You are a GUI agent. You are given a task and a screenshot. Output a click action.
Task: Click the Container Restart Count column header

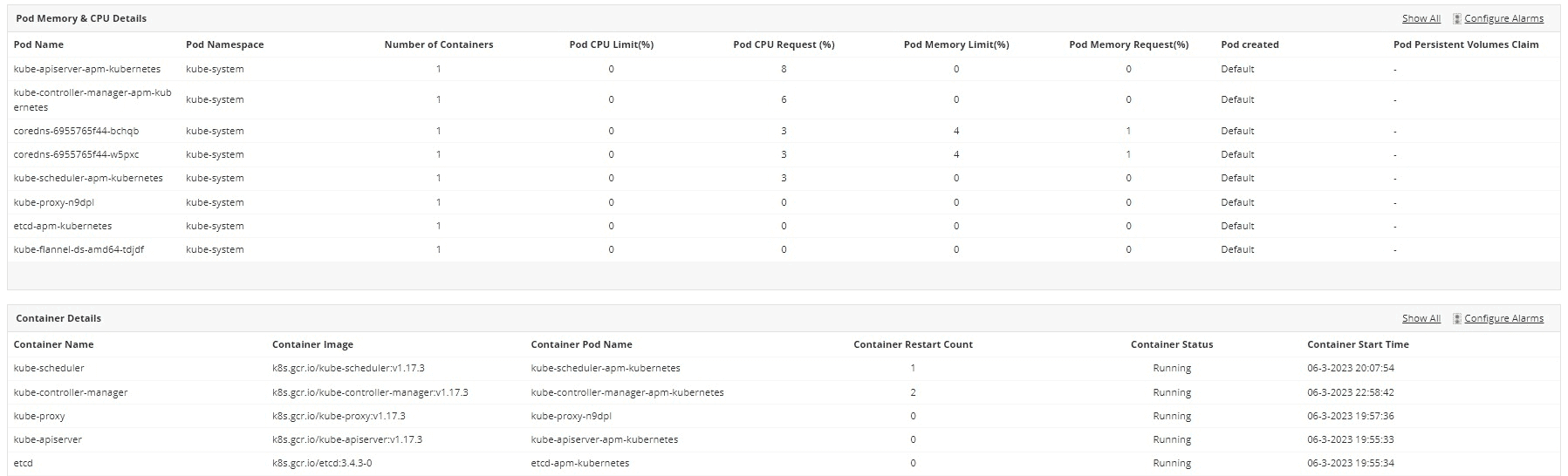click(913, 344)
